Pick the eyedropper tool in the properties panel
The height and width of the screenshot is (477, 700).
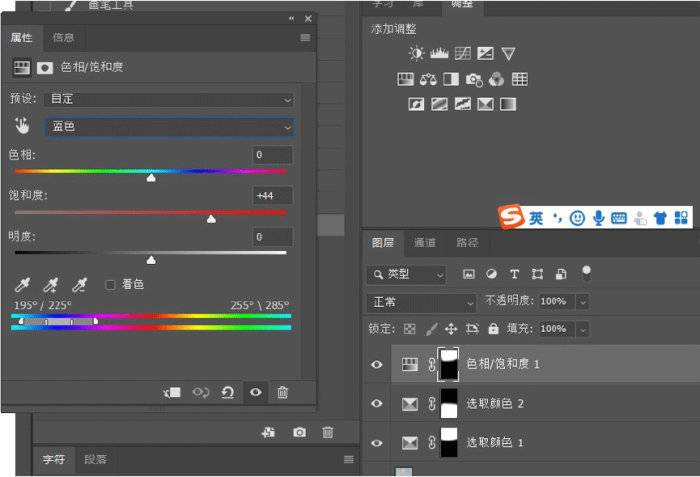(22, 285)
